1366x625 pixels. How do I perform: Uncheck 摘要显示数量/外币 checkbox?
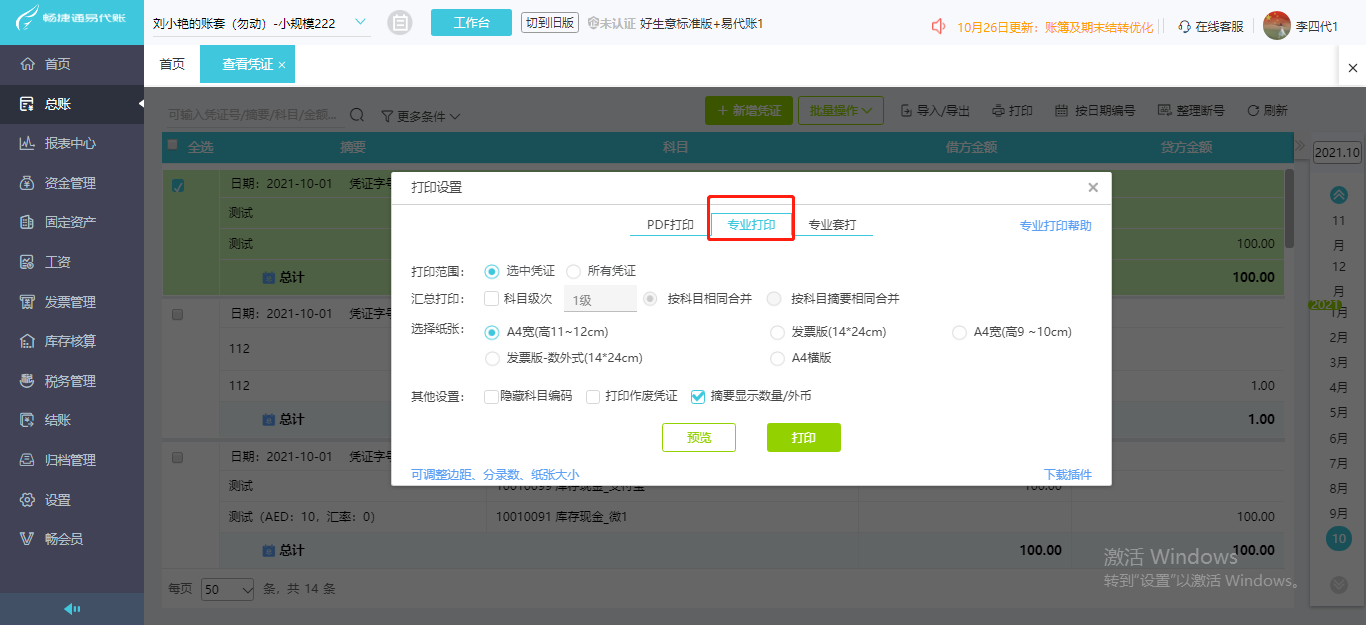pos(698,396)
